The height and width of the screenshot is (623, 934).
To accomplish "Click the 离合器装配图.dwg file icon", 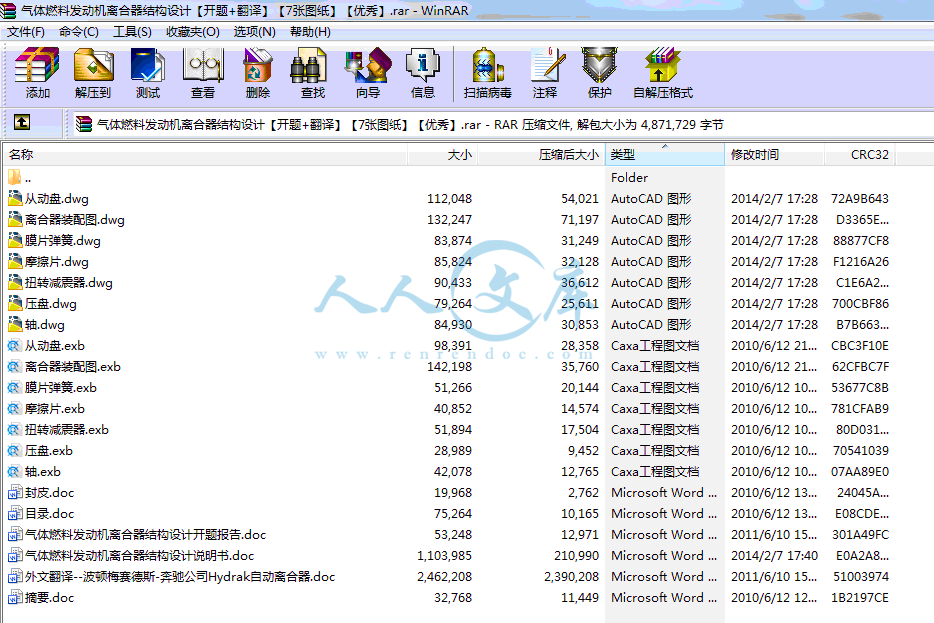I will (x=15, y=219).
